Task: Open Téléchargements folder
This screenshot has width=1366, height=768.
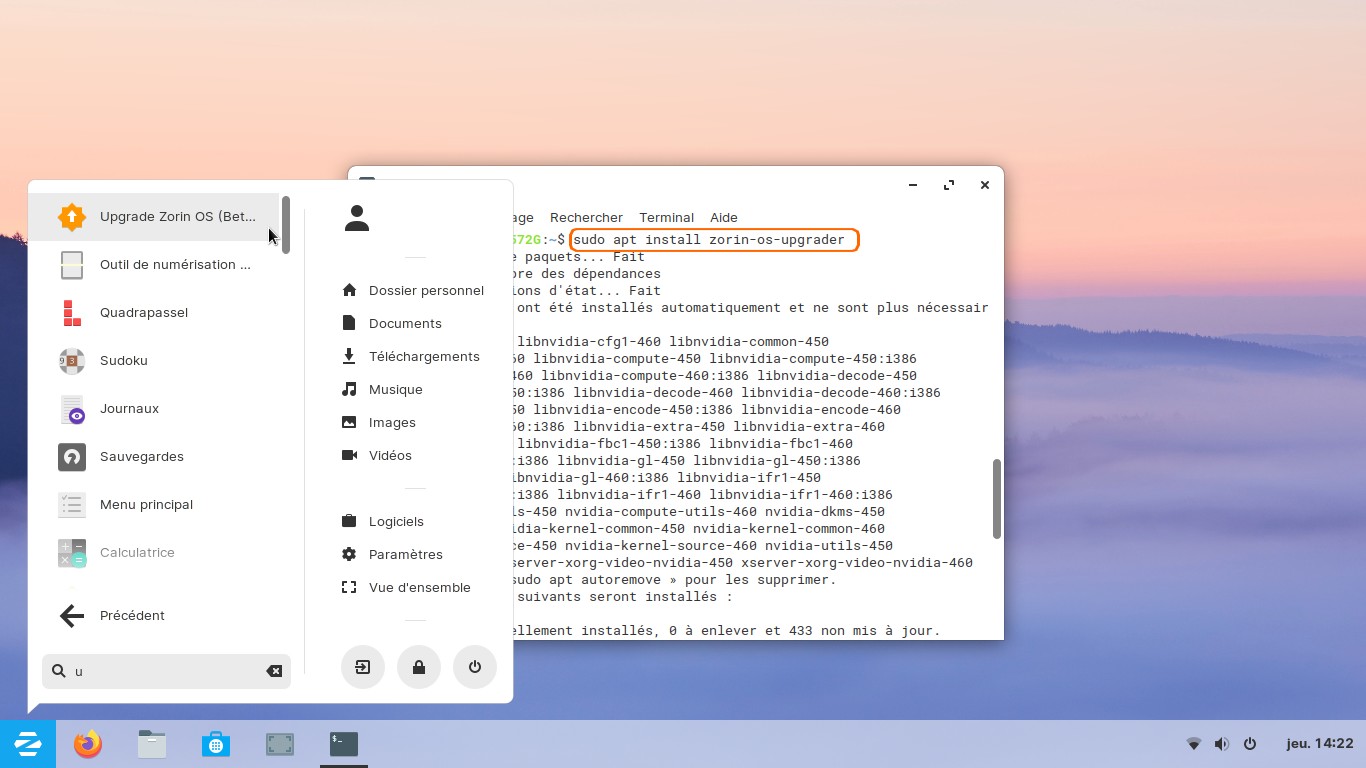Action: tap(423, 356)
